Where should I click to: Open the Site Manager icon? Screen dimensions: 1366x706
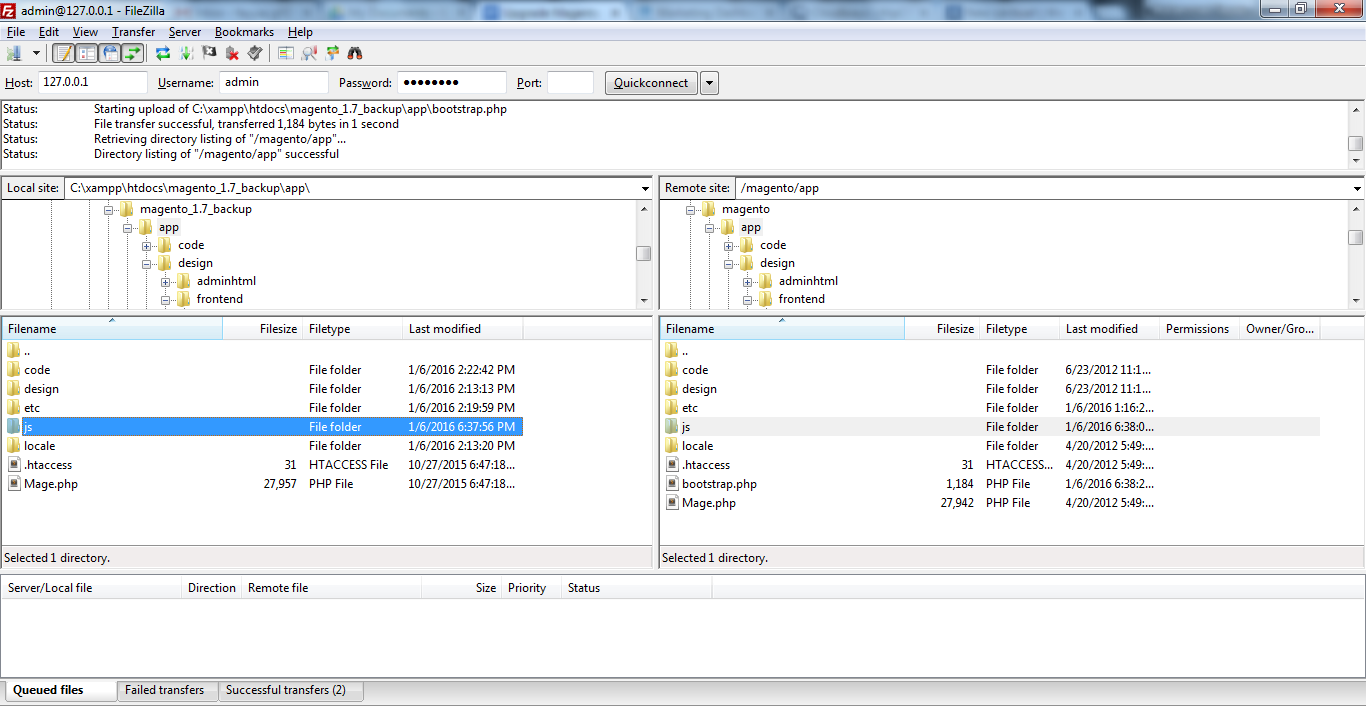pyautogui.click(x=14, y=53)
